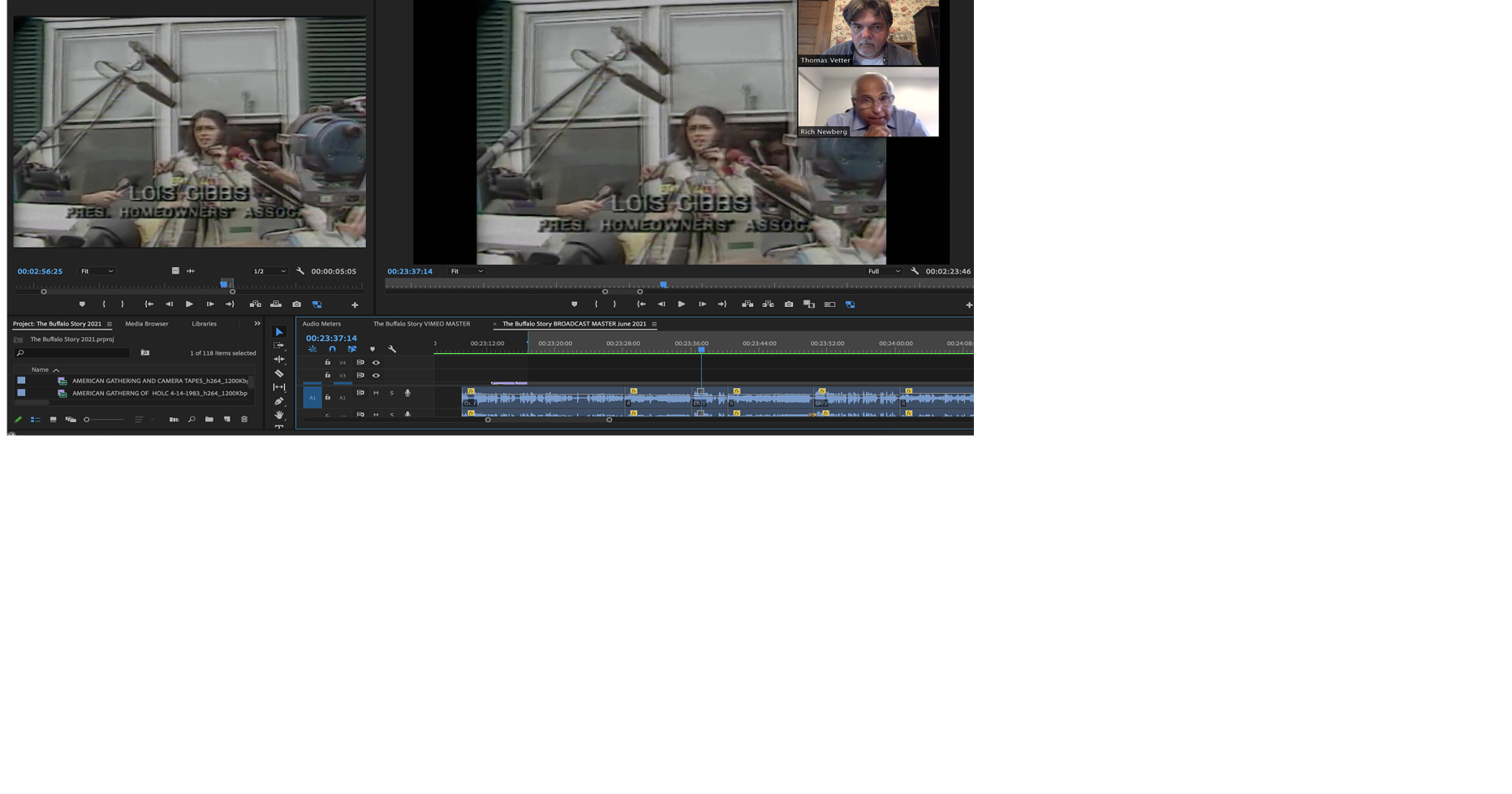Toggle V4 track output eye

tap(376, 362)
